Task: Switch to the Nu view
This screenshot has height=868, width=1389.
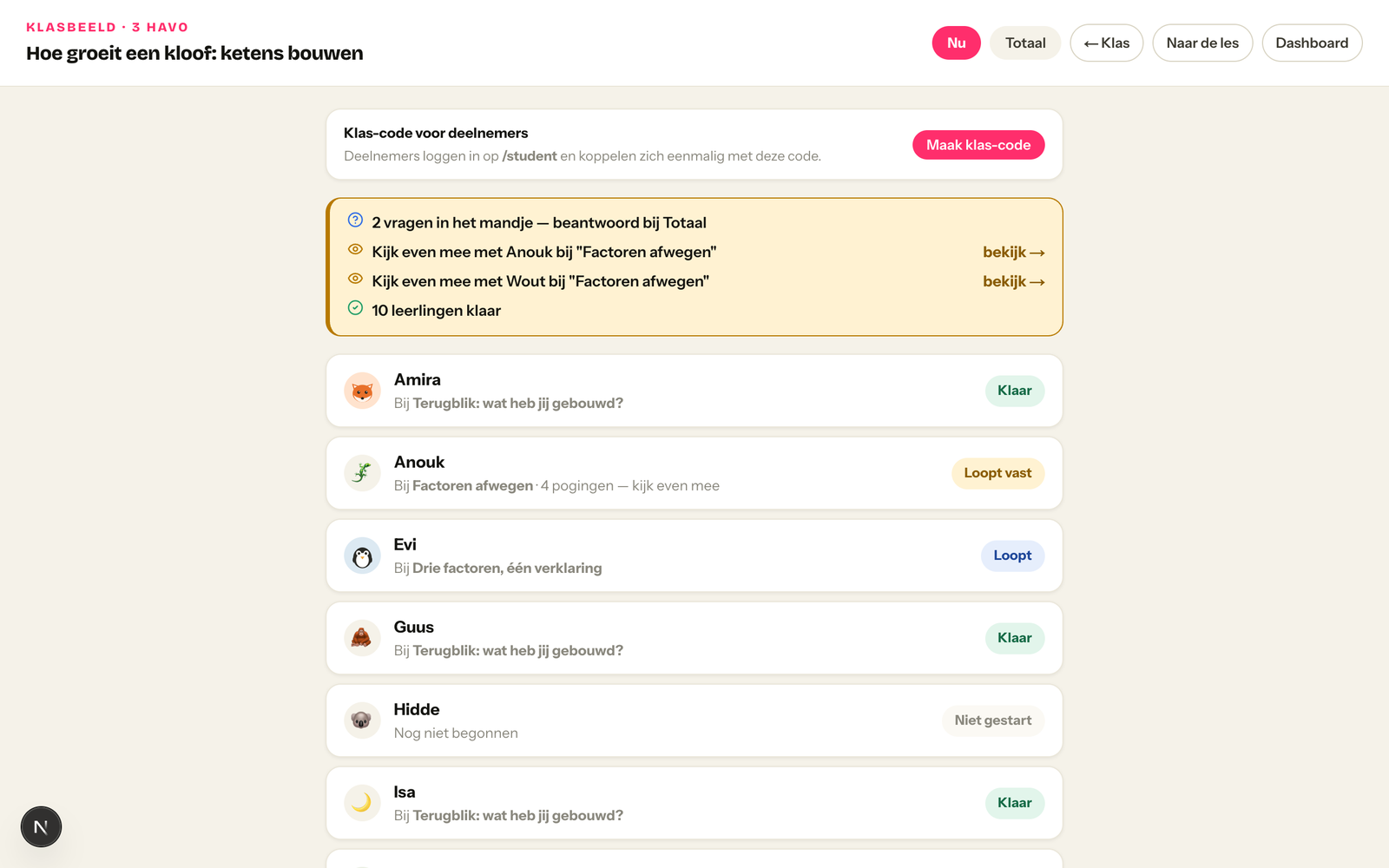Action: 957,43
